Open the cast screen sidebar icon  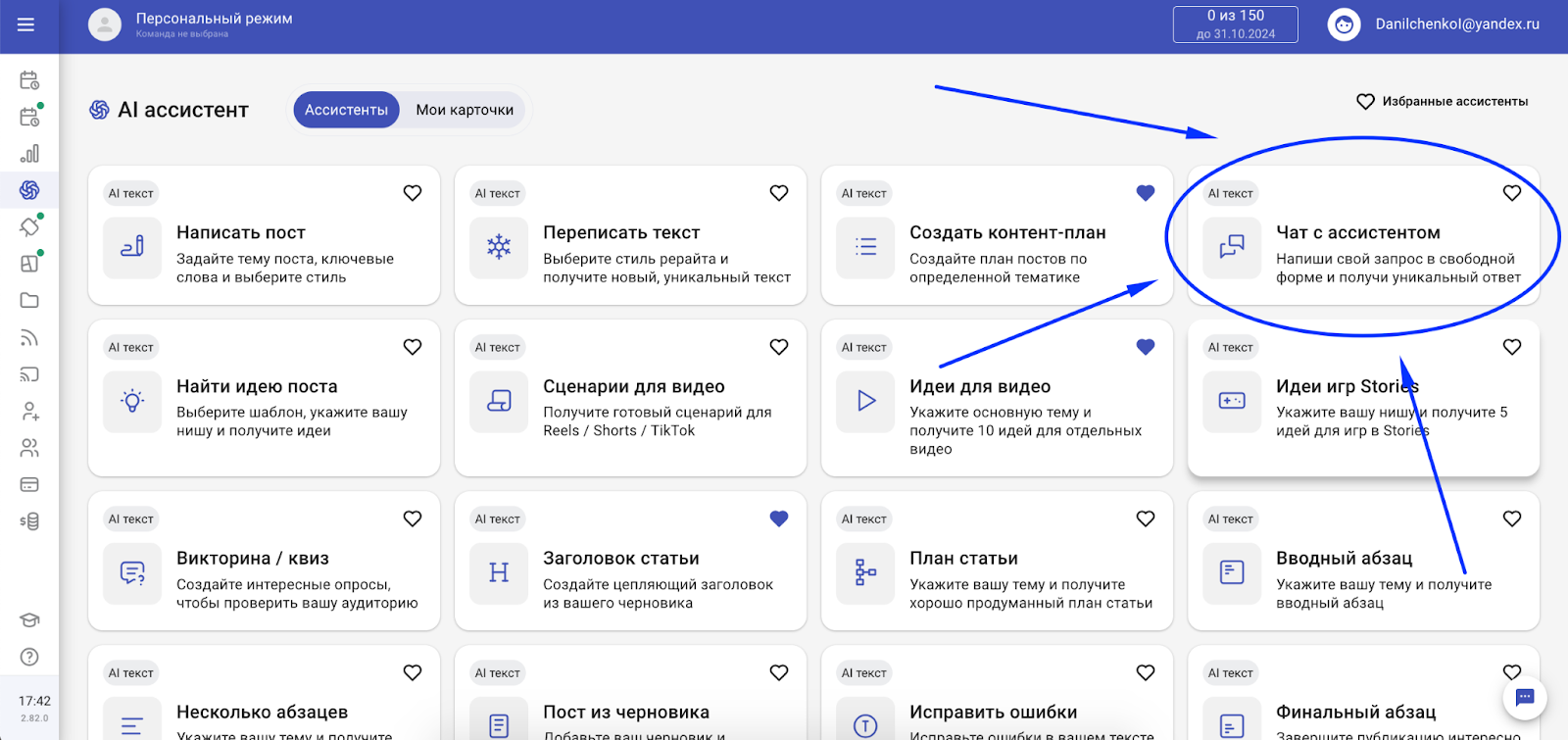point(29,374)
